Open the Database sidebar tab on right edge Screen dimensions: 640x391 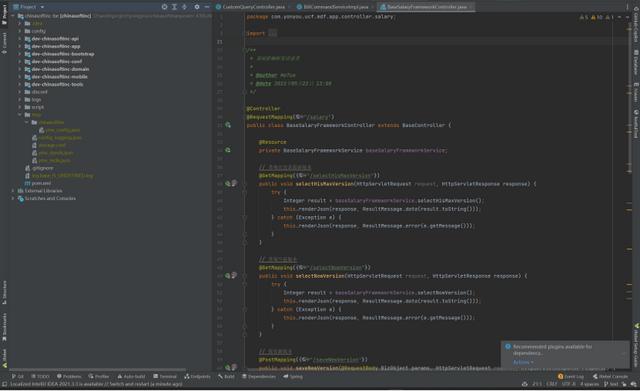[636, 61]
